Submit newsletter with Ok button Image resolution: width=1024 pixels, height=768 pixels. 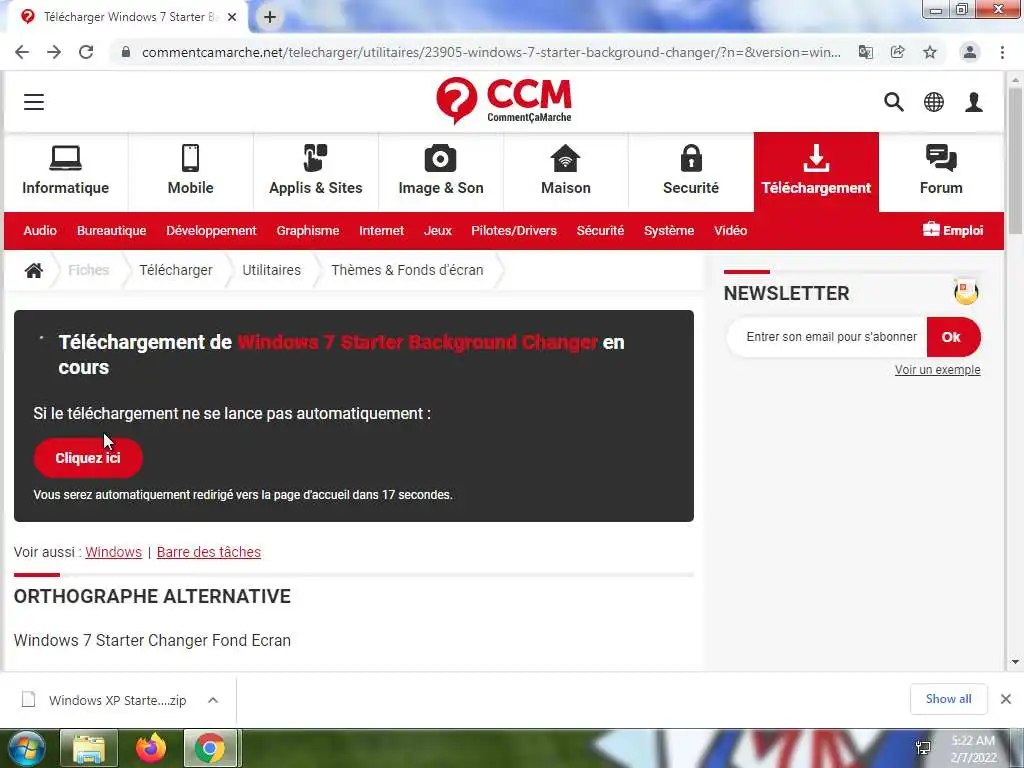(x=953, y=337)
